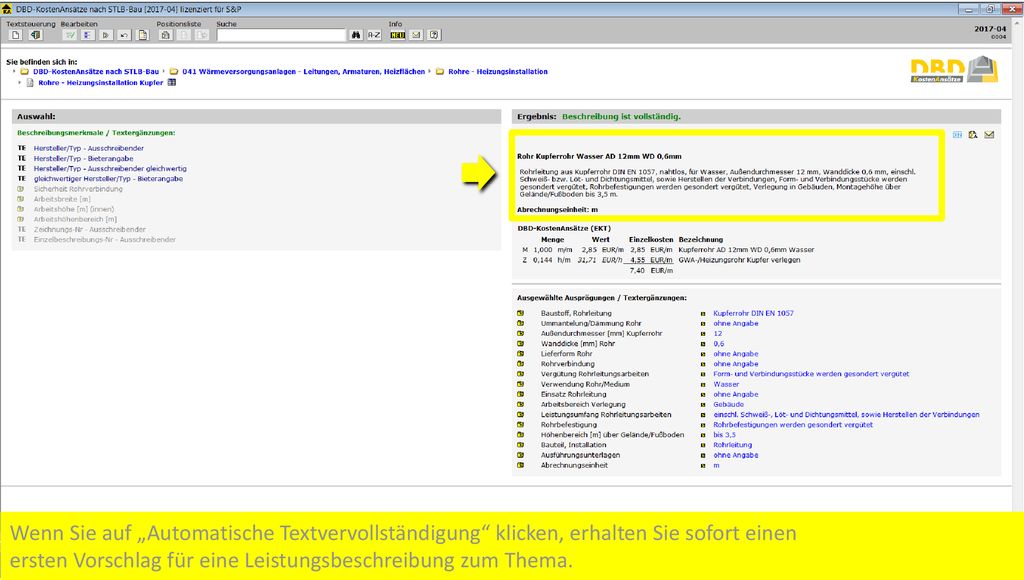
Task: Click the Kupferrohr AD 12mm WD 0,6mm Wasser cost row
Action: [x=667, y=250]
